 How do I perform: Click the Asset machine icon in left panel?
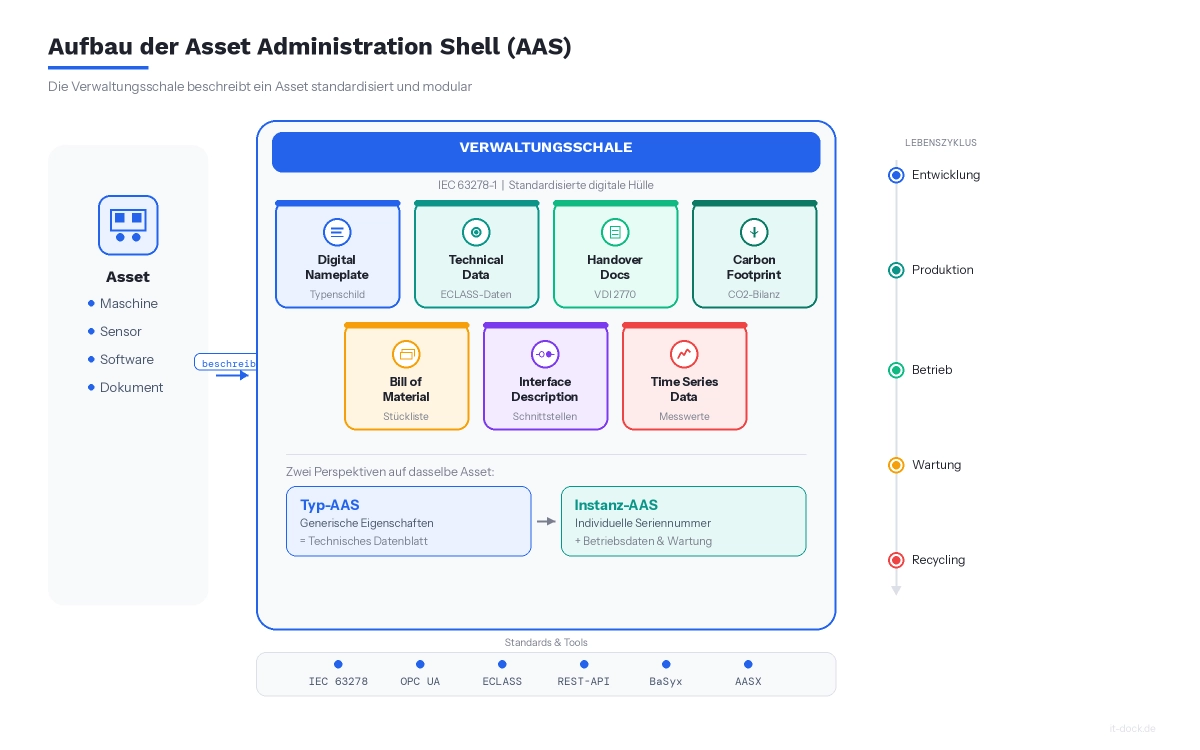pos(128,225)
